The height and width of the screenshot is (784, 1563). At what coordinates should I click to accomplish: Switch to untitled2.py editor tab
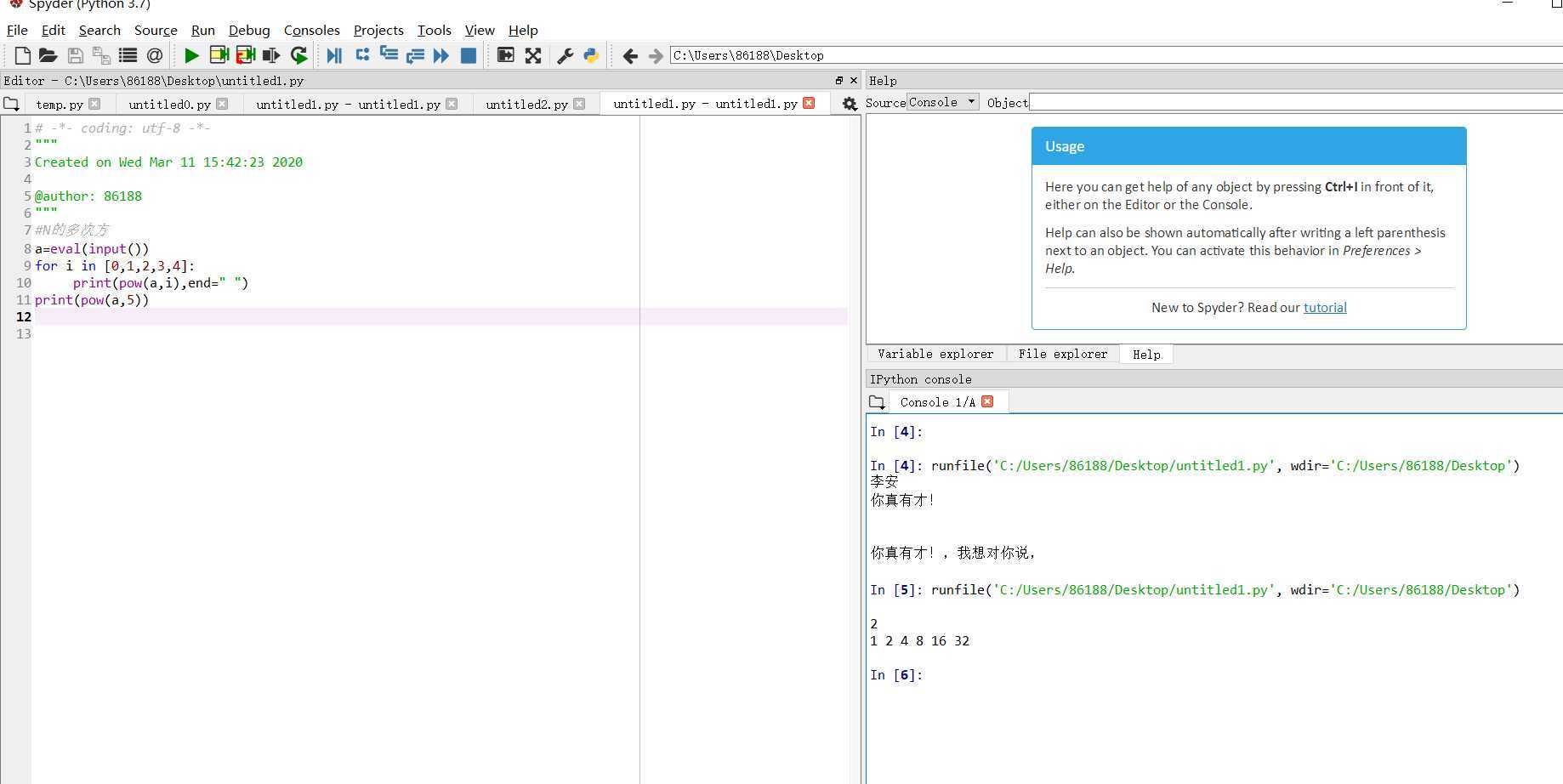pyautogui.click(x=526, y=104)
